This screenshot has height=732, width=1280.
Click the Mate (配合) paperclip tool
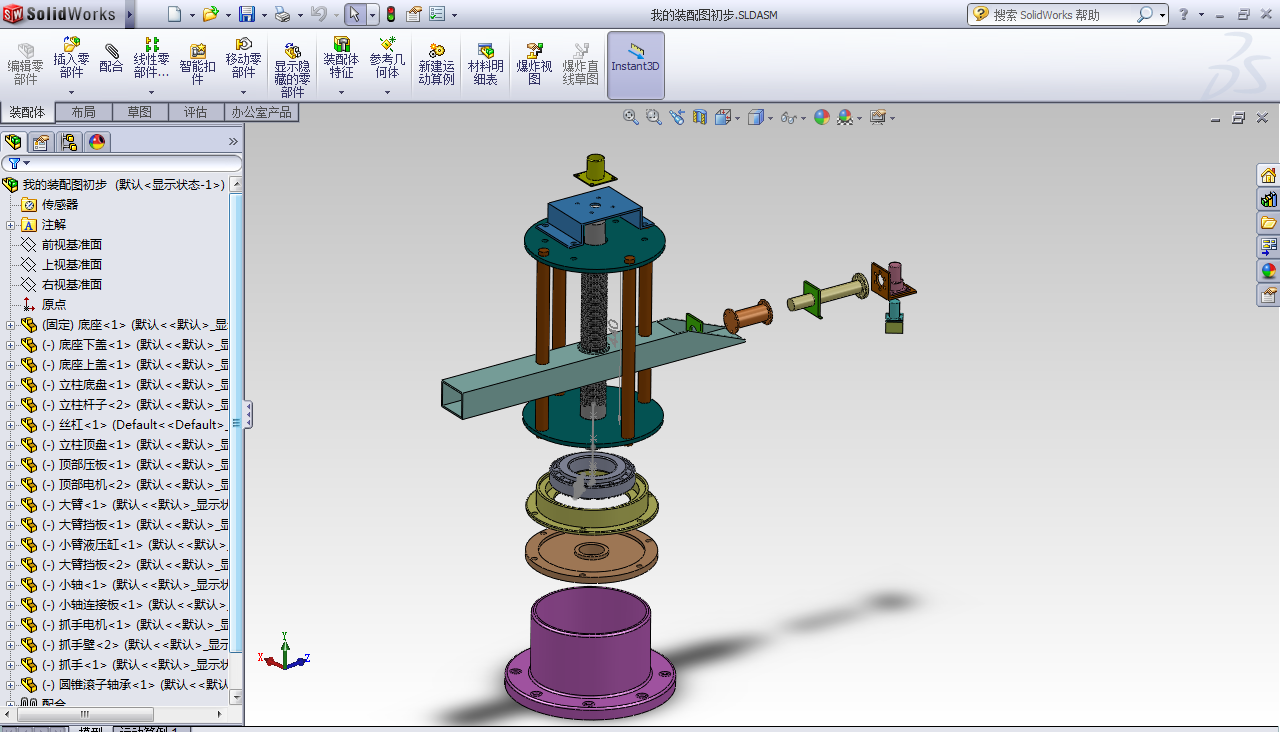coord(111,59)
